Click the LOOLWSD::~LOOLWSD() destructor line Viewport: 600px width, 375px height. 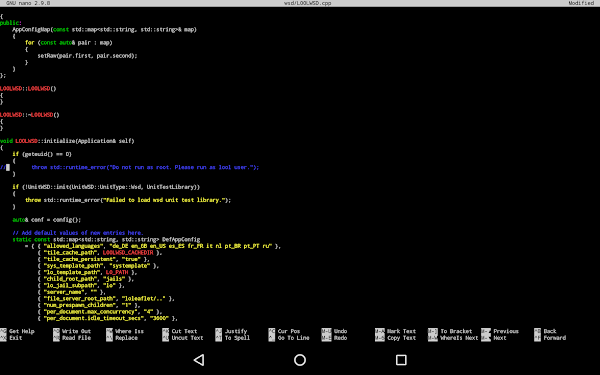pyautogui.click(x=30, y=115)
